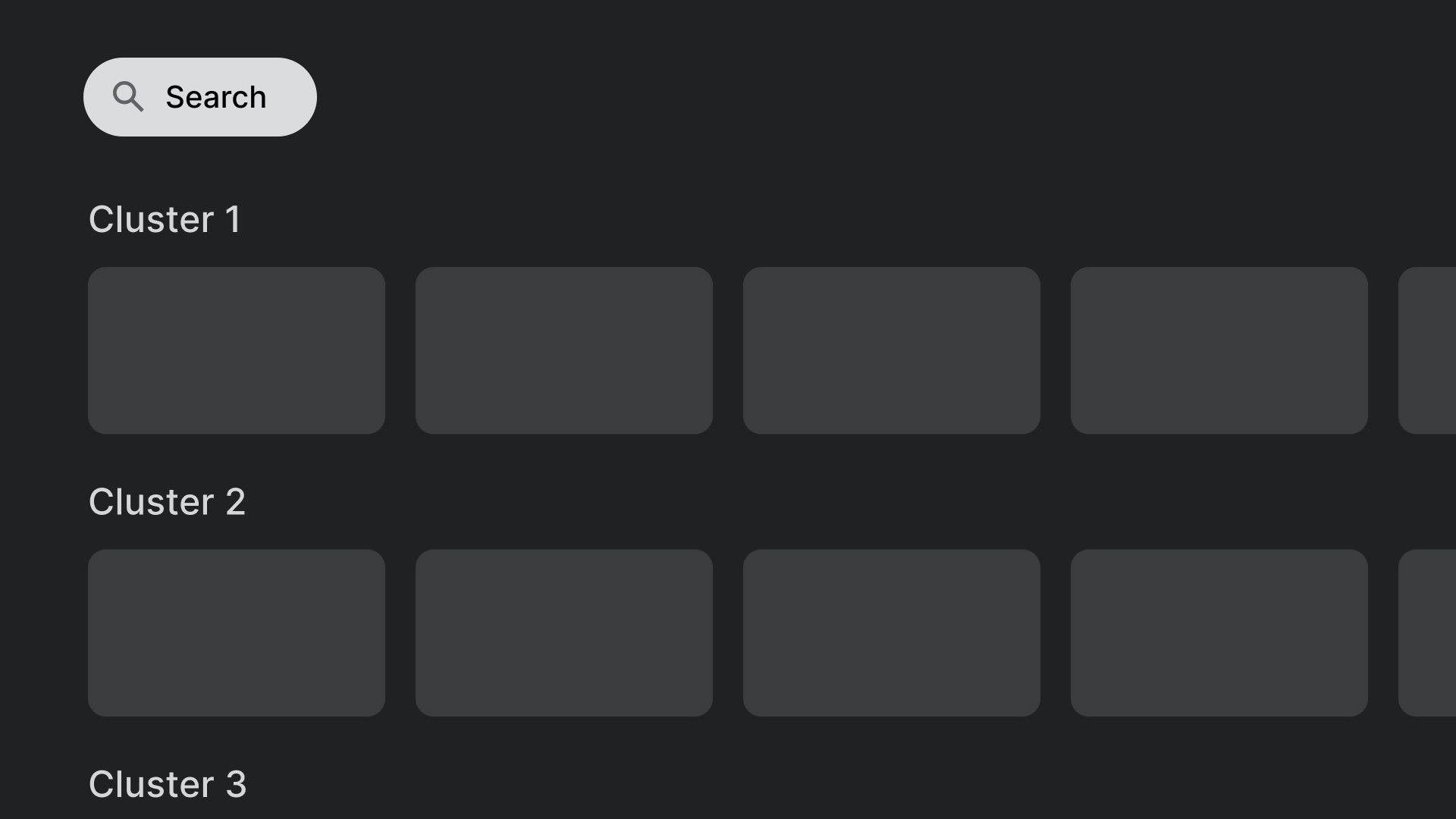1456x819 pixels.
Task: Click first card thumbnail in Cluster 2
Action: pyautogui.click(x=236, y=632)
